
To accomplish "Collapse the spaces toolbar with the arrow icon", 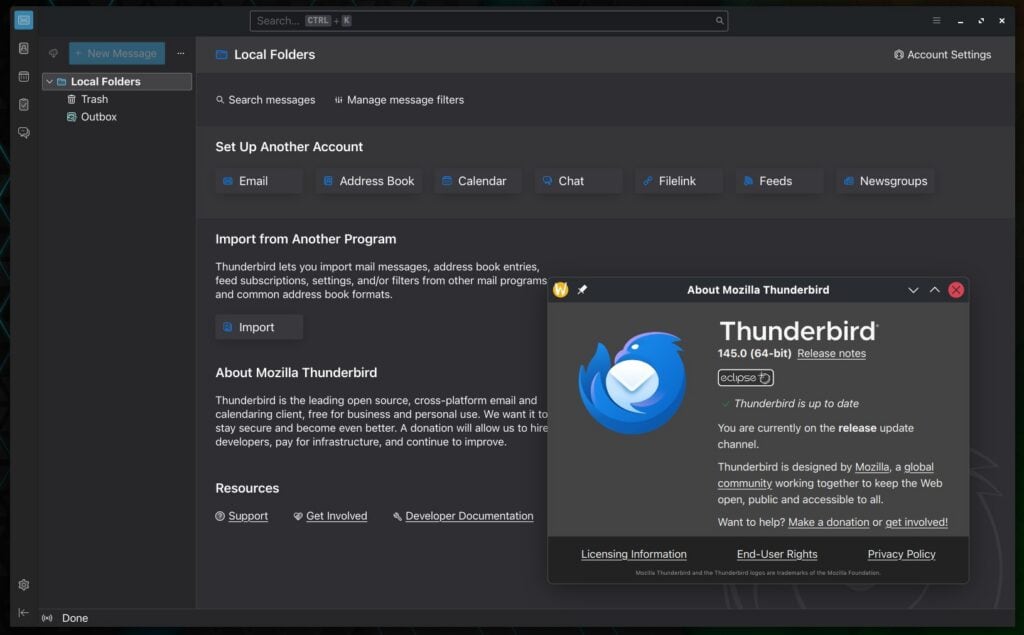I will click(23, 613).
